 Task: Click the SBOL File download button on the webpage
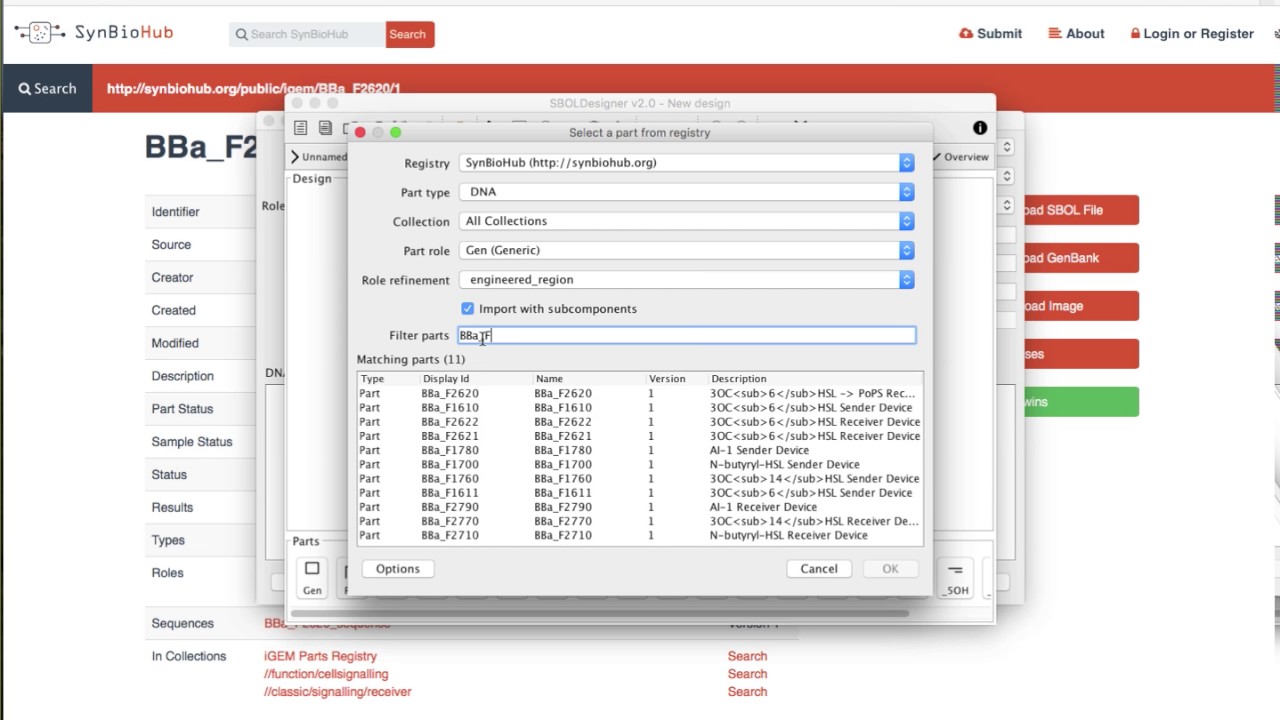coord(1080,210)
